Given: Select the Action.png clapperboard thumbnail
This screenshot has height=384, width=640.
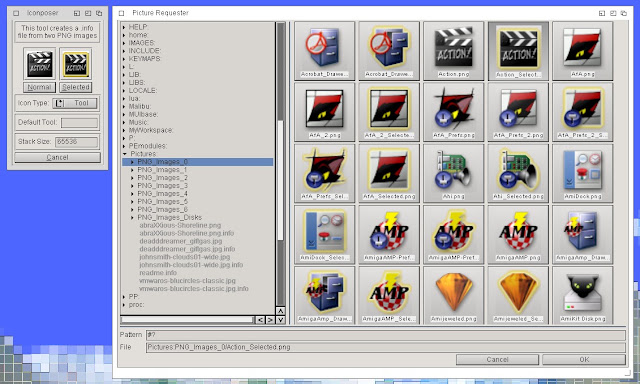Looking at the screenshot, I should point(453,51).
